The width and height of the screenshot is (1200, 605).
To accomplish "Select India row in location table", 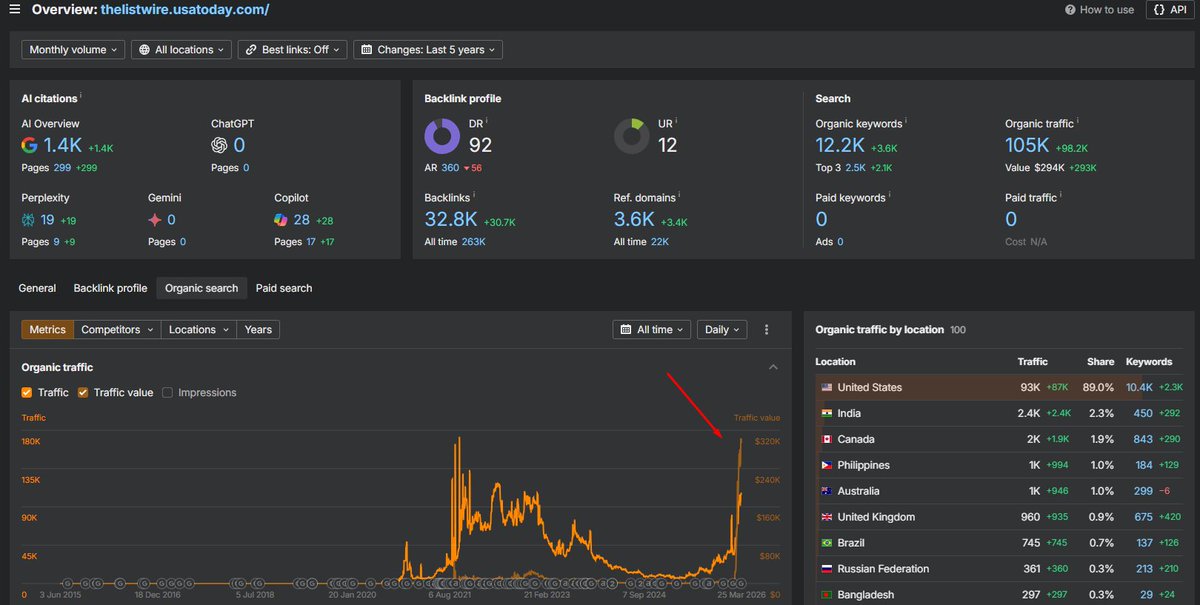I will pos(1002,413).
